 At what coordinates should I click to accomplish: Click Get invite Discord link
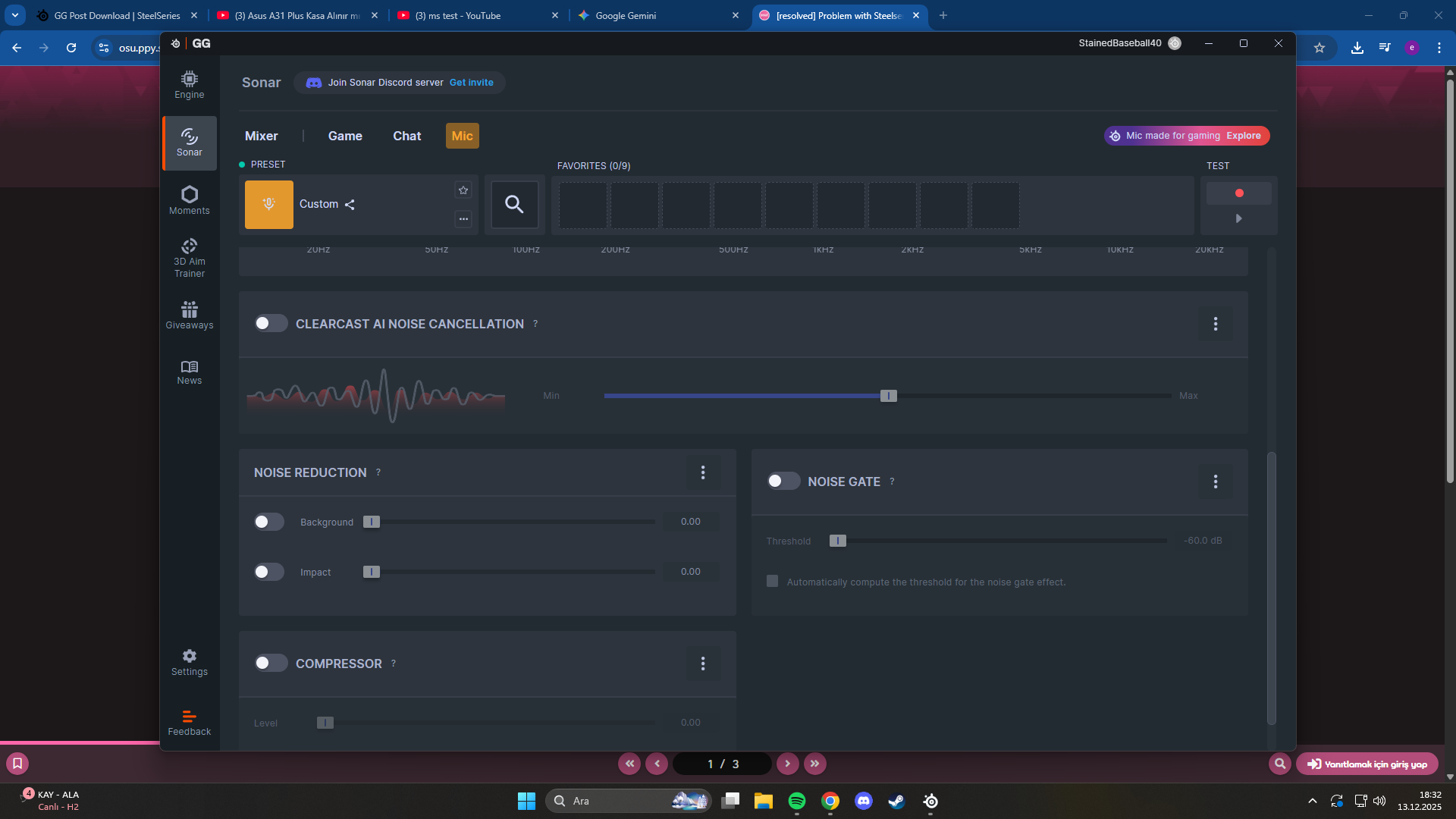coord(472,83)
